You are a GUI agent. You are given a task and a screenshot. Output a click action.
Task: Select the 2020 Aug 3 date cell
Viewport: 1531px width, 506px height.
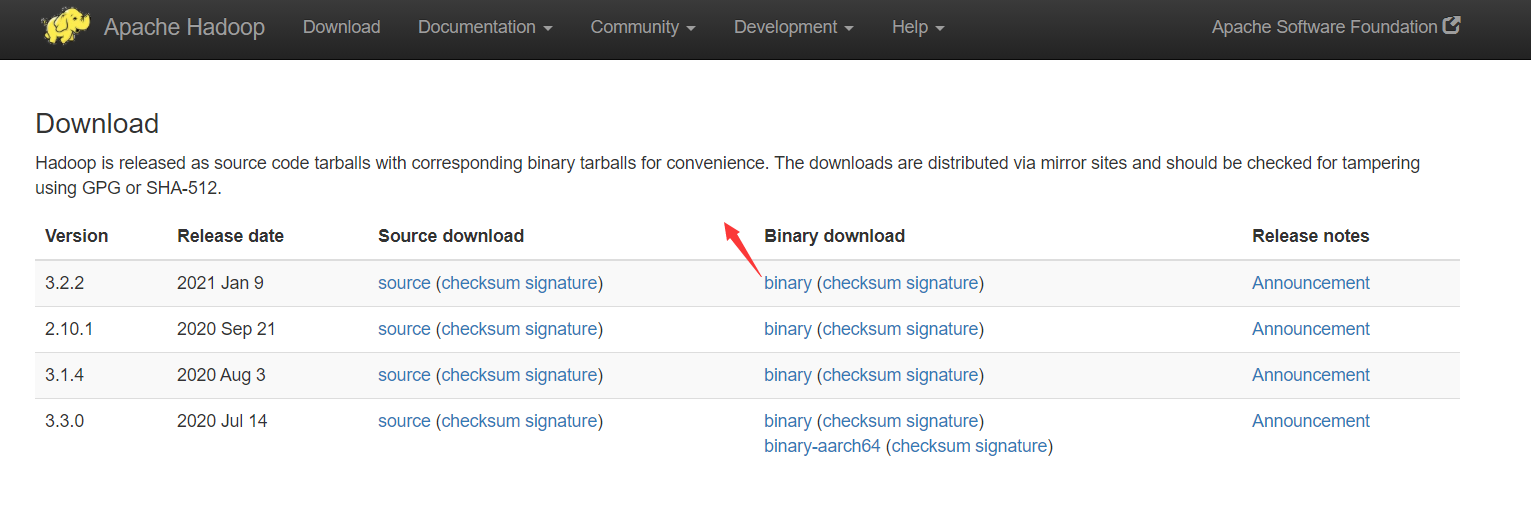(221, 375)
